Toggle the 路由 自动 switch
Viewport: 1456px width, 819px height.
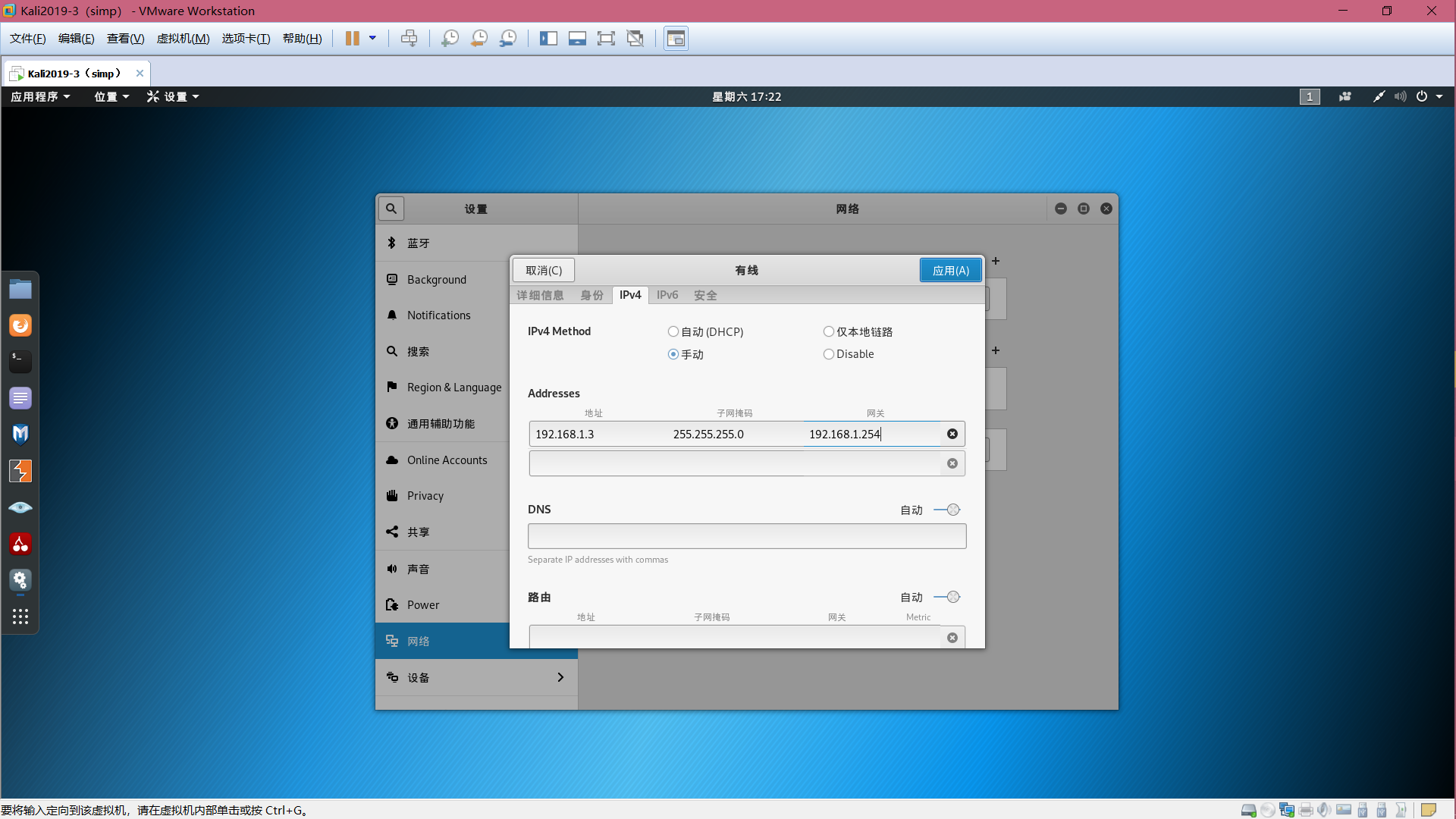(947, 597)
